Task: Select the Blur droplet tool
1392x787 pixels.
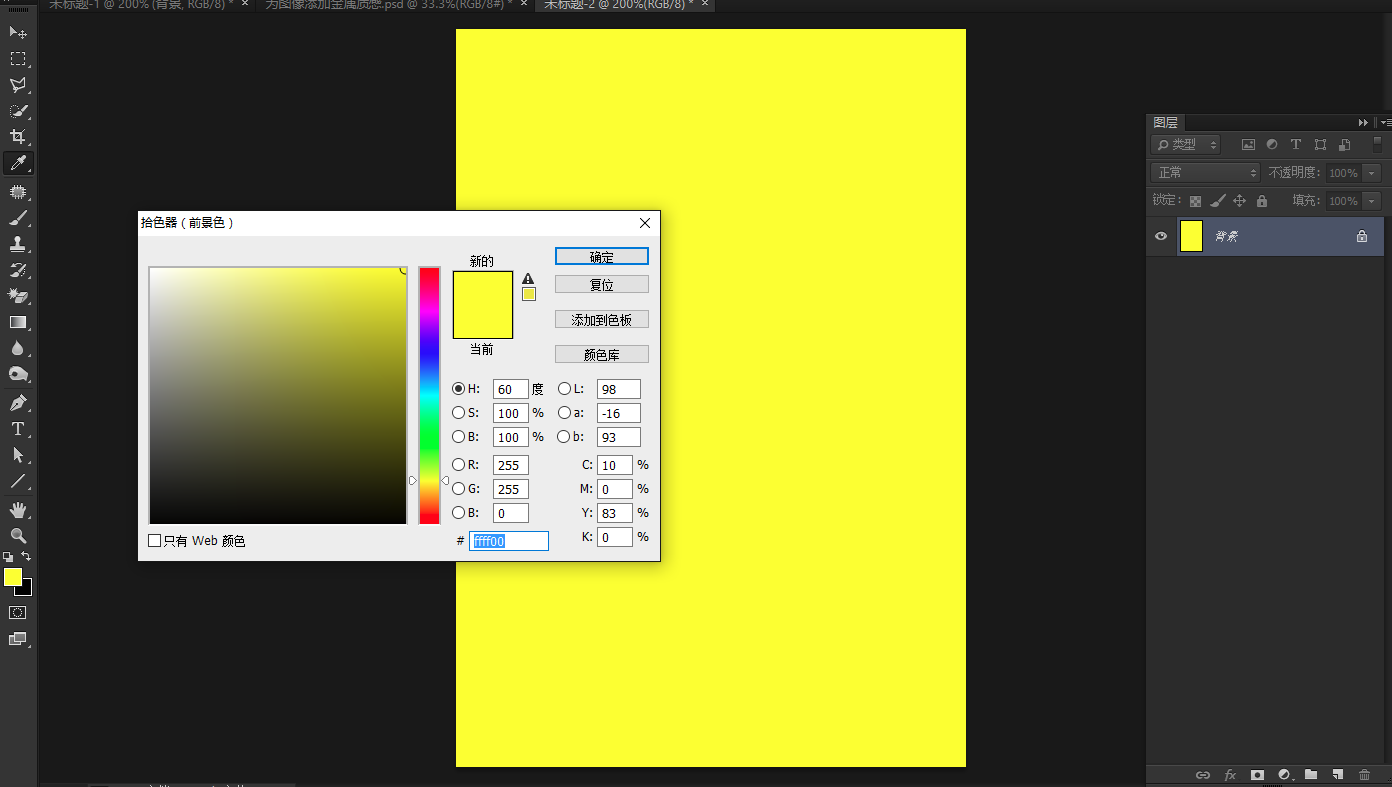Action: click(x=18, y=348)
